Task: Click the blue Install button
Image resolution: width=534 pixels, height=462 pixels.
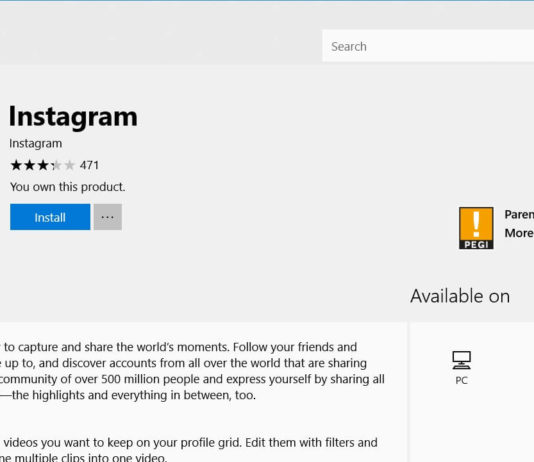Action: 50,217
